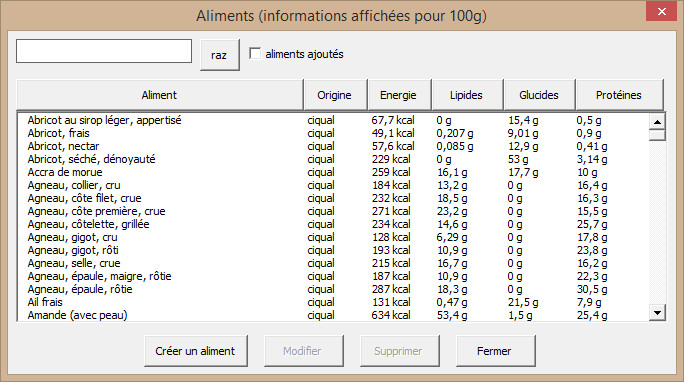Click the raz reset button
This screenshot has height=382, width=684.
pyautogui.click(x=219, y=55)
